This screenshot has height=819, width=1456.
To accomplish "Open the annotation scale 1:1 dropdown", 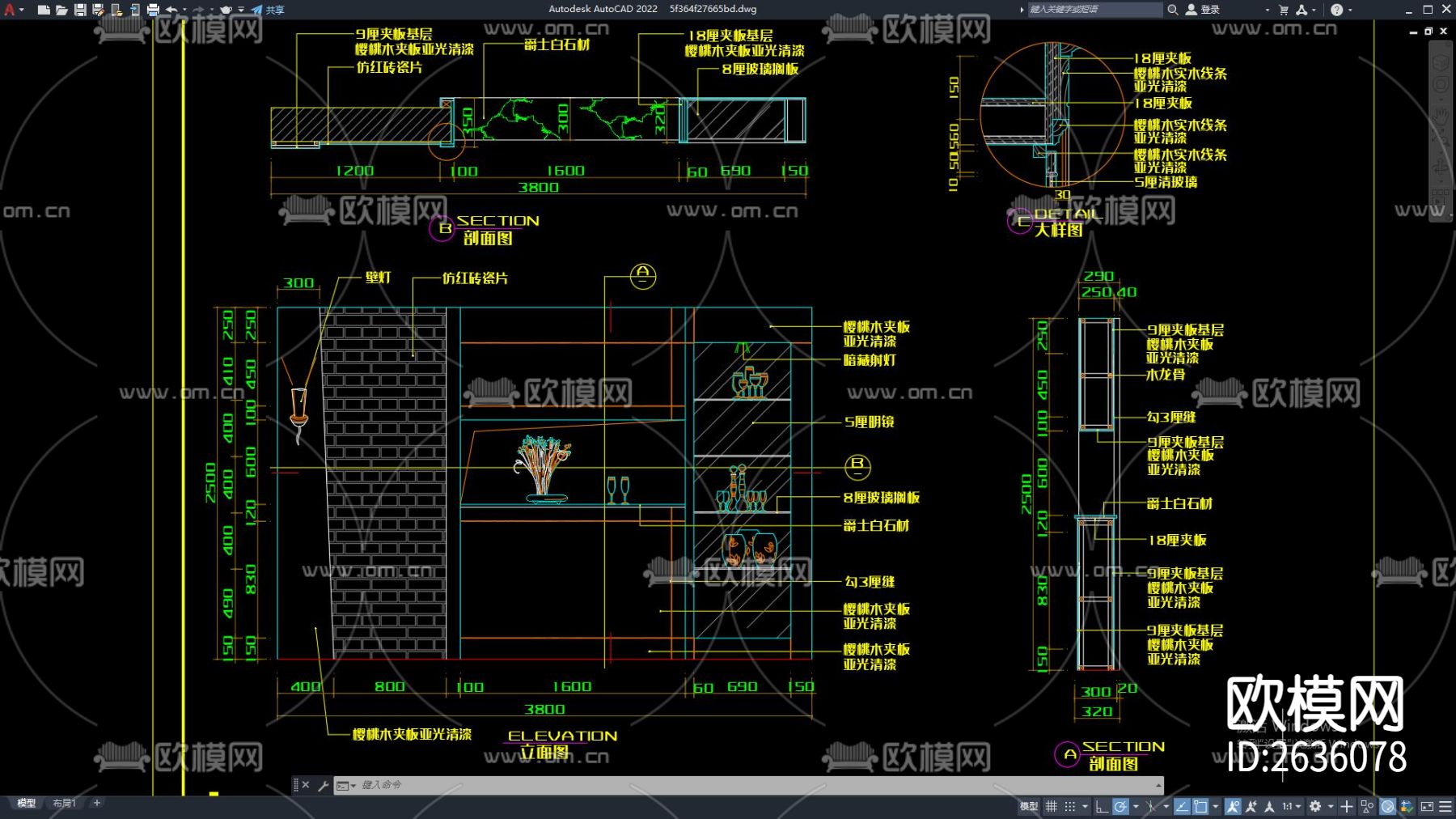I will [x=1291, y=806].
